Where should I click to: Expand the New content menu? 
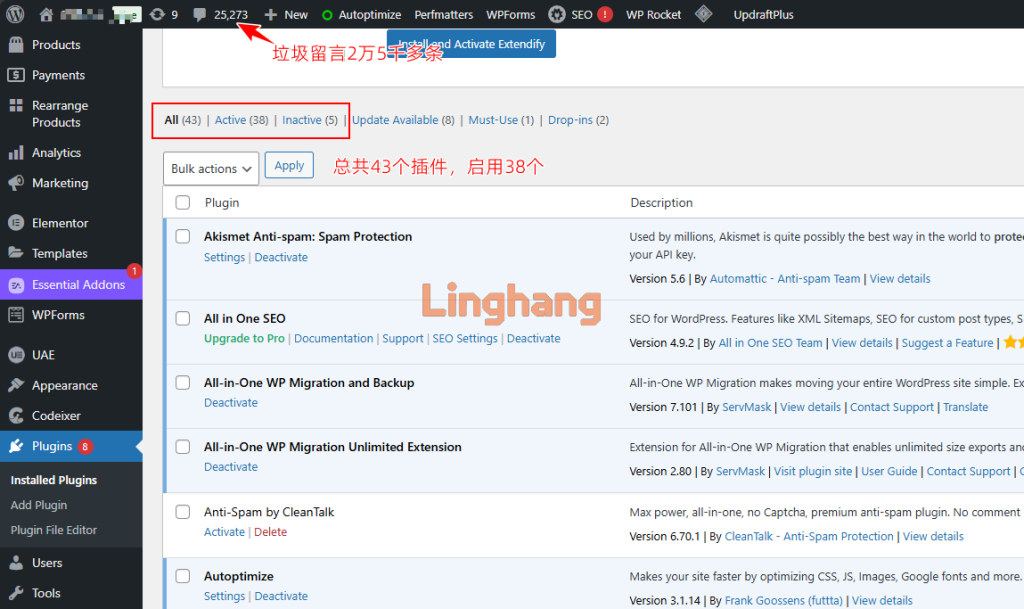[x=286, y=15]
